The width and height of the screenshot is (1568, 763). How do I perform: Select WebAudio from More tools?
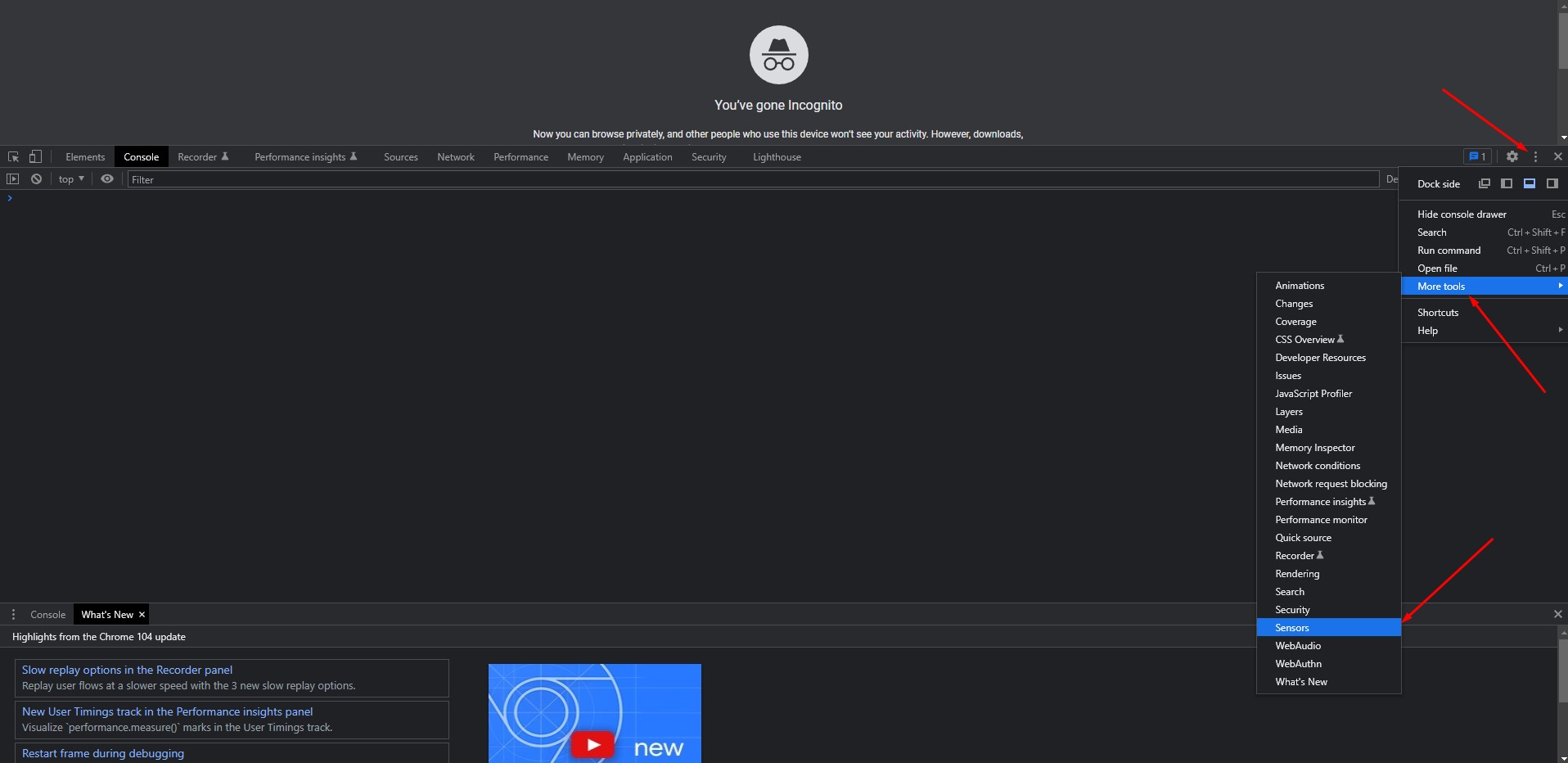pos(1329,645)
